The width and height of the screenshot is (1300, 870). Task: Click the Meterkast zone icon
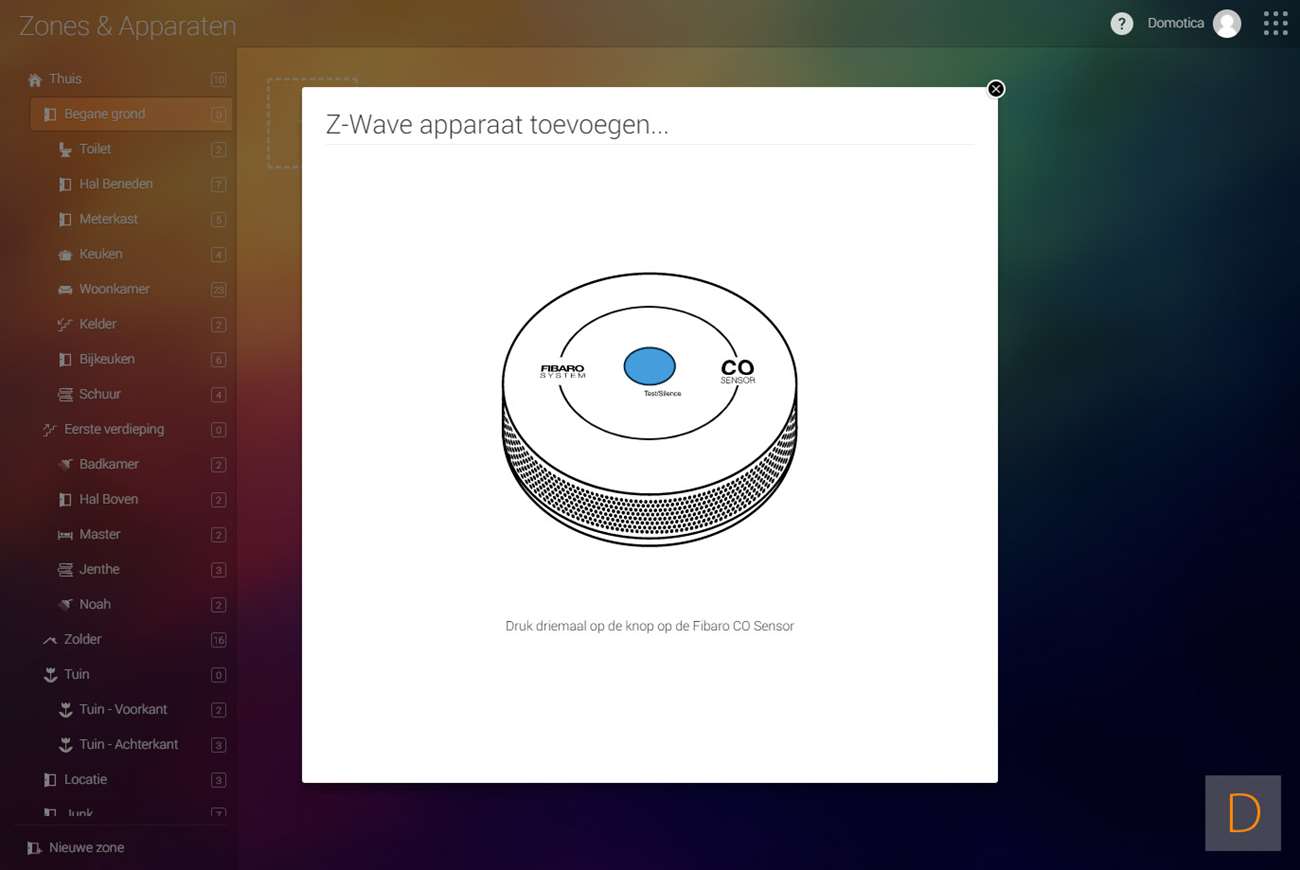65,220
